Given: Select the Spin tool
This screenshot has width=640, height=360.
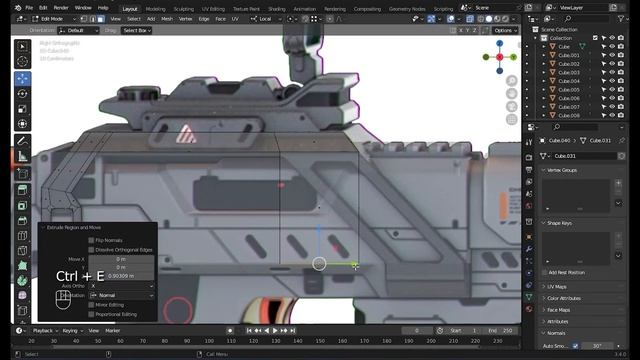Looking at the screenshot, I should [x=22, y=281].
